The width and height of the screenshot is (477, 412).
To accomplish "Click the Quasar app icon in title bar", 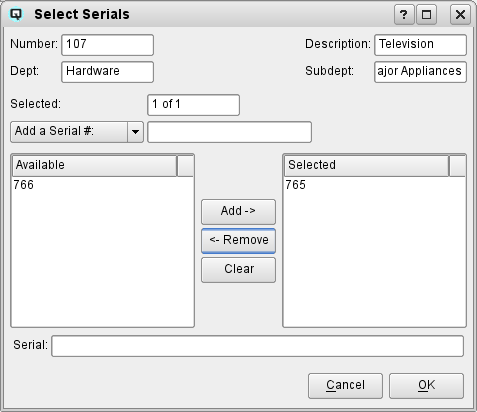I will point(16,14).
